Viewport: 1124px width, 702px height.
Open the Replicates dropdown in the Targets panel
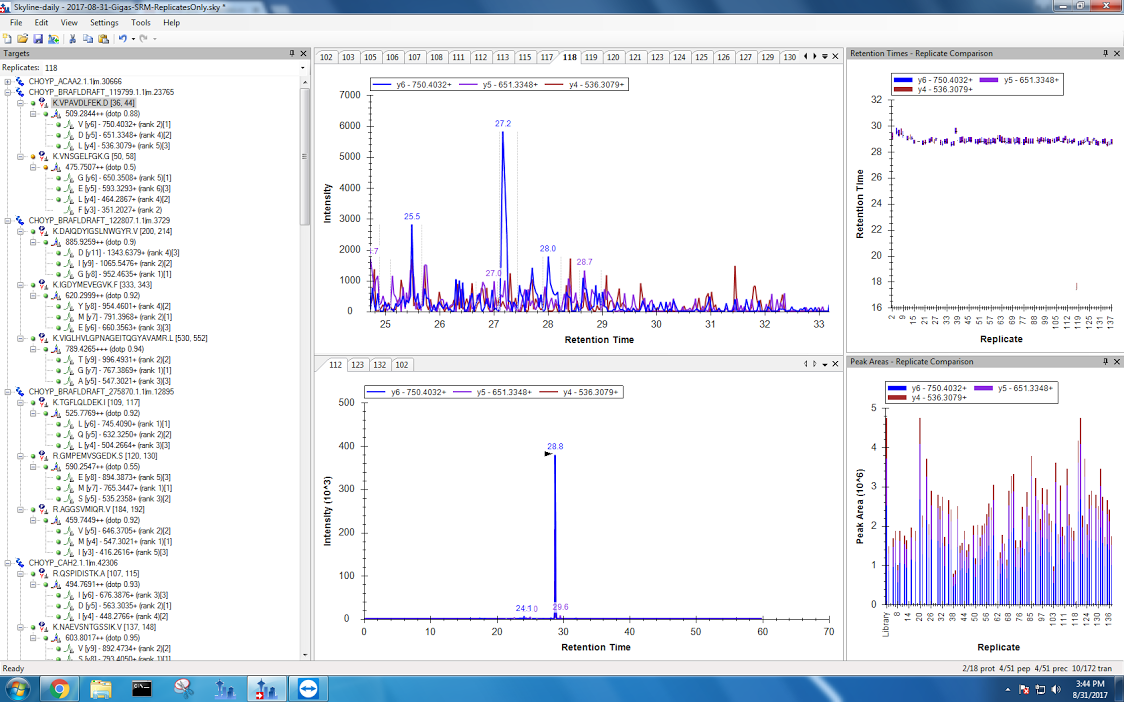pyautogui.click(x=303, y=68)
